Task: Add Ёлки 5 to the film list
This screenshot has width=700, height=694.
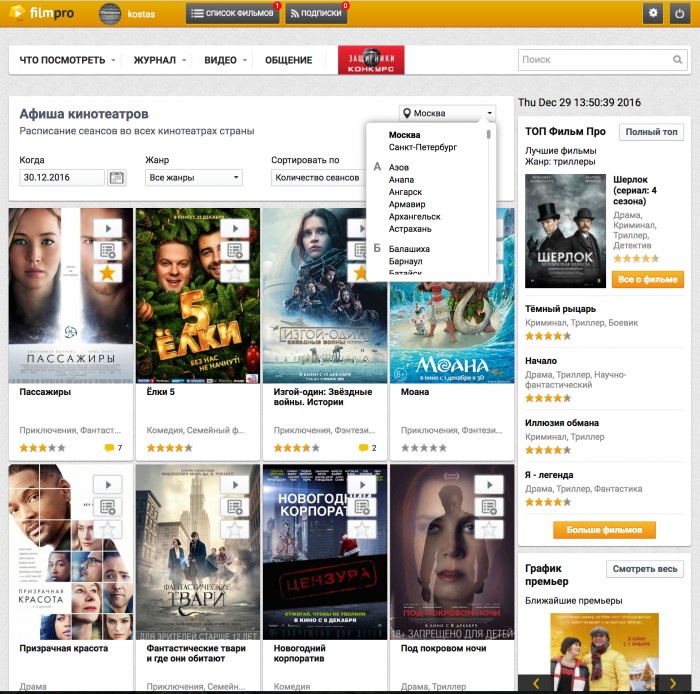Action: pyautogui.click(x=235, y=251)
